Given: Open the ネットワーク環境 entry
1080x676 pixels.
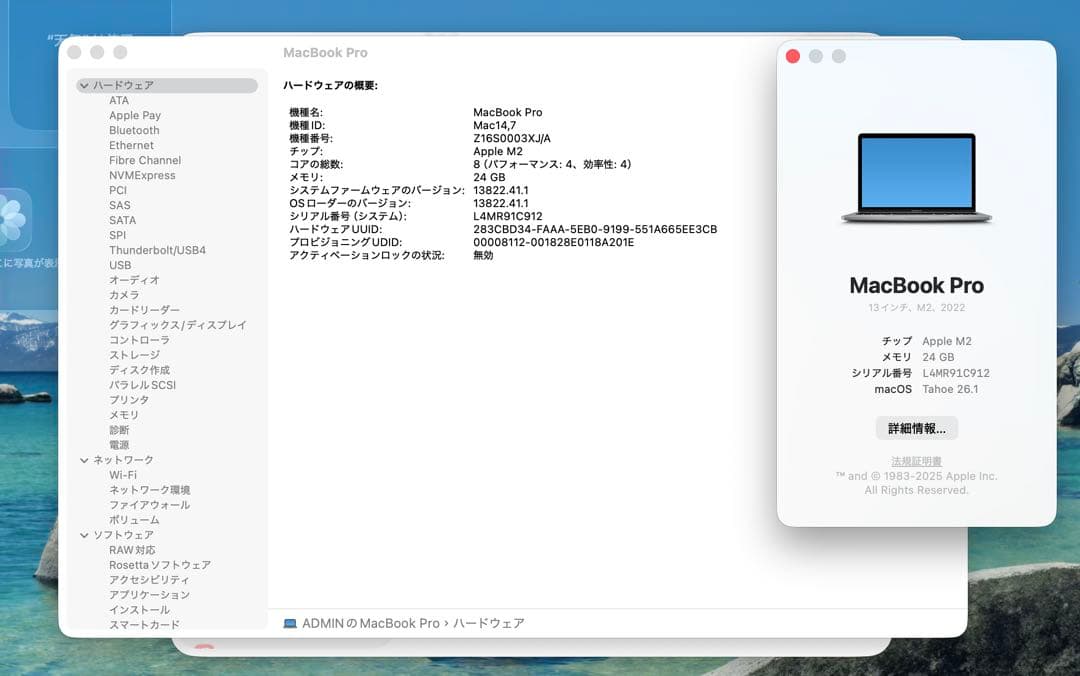Looking at the screenshot, I should (x=149, y=490).
